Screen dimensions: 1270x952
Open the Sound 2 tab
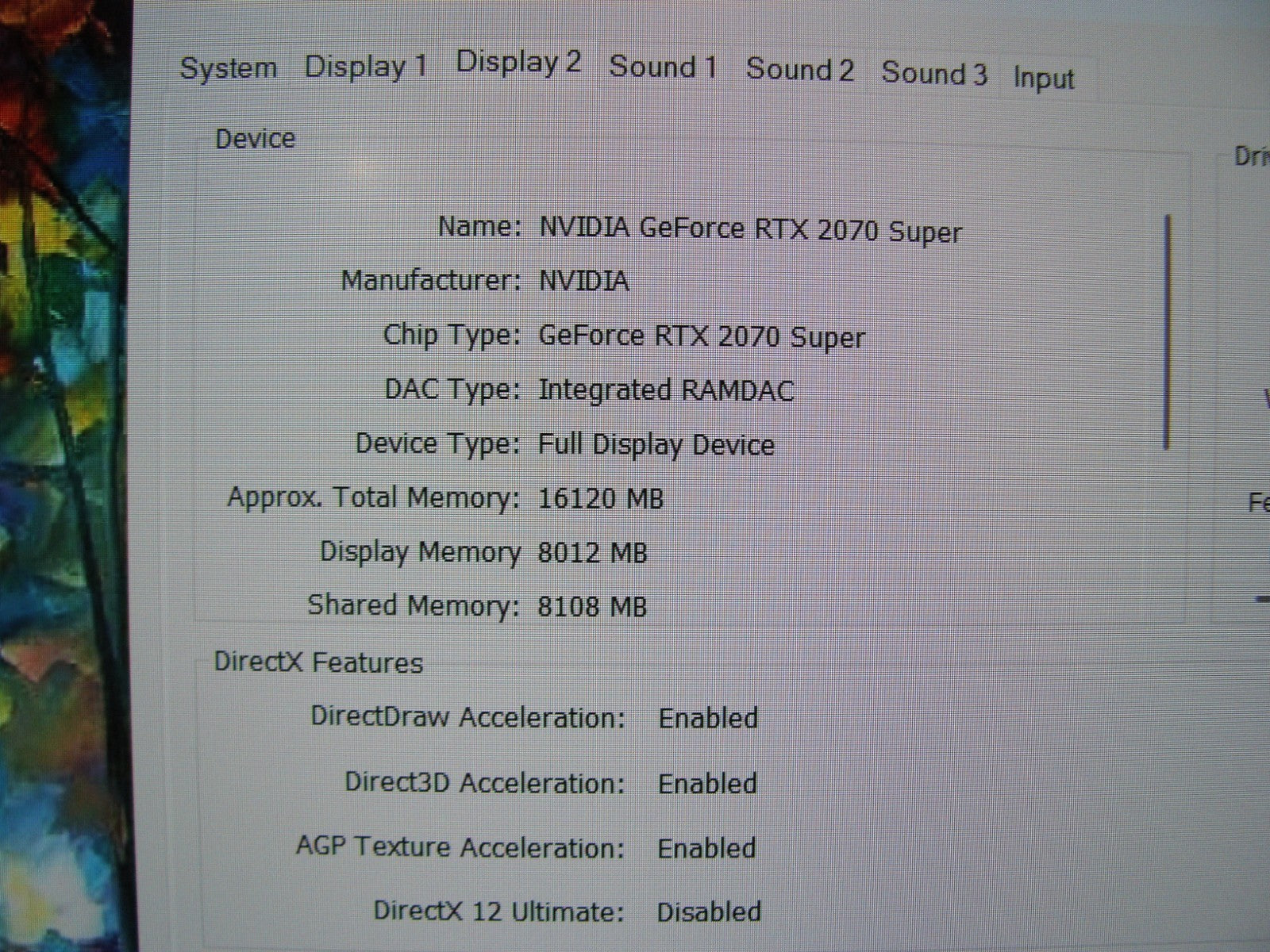coord(799,70)
